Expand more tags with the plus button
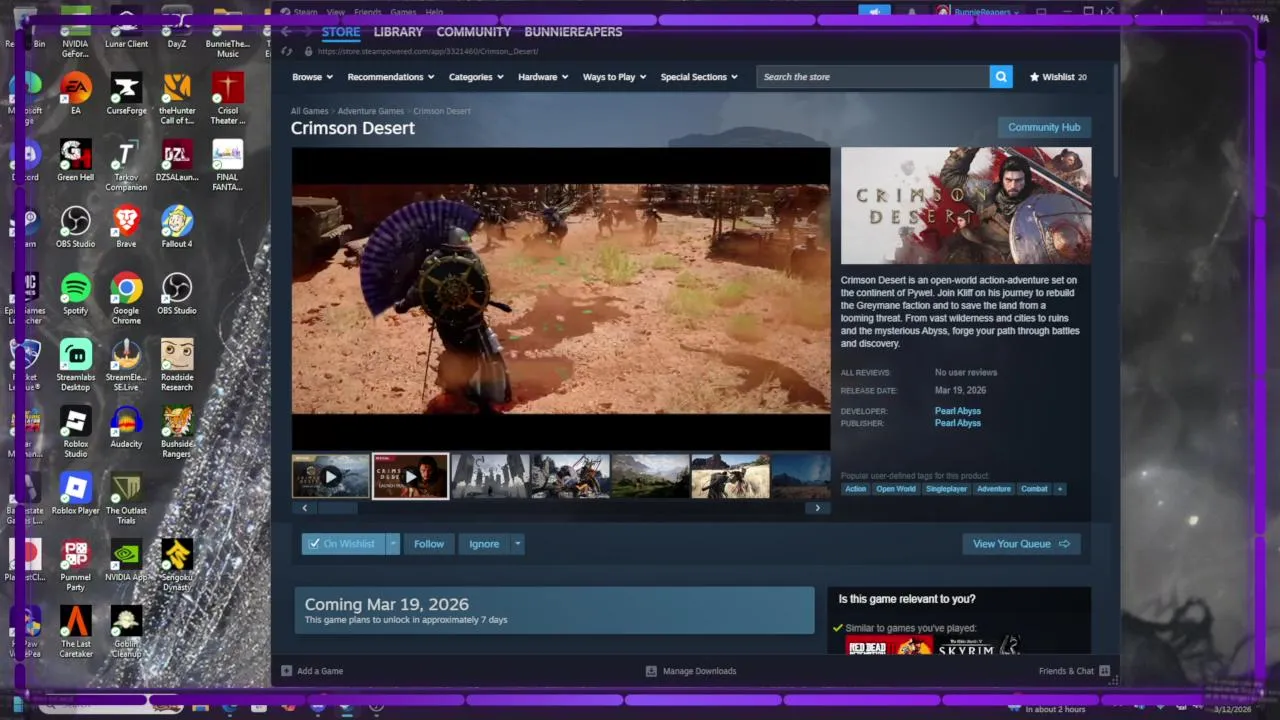 (x=1060, y=489)
